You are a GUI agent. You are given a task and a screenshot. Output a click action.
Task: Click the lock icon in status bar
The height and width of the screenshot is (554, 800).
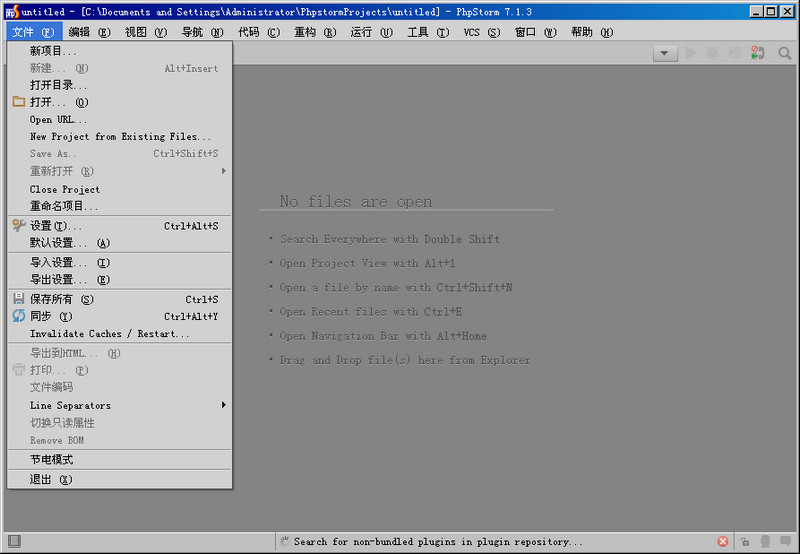coord(745,542)
